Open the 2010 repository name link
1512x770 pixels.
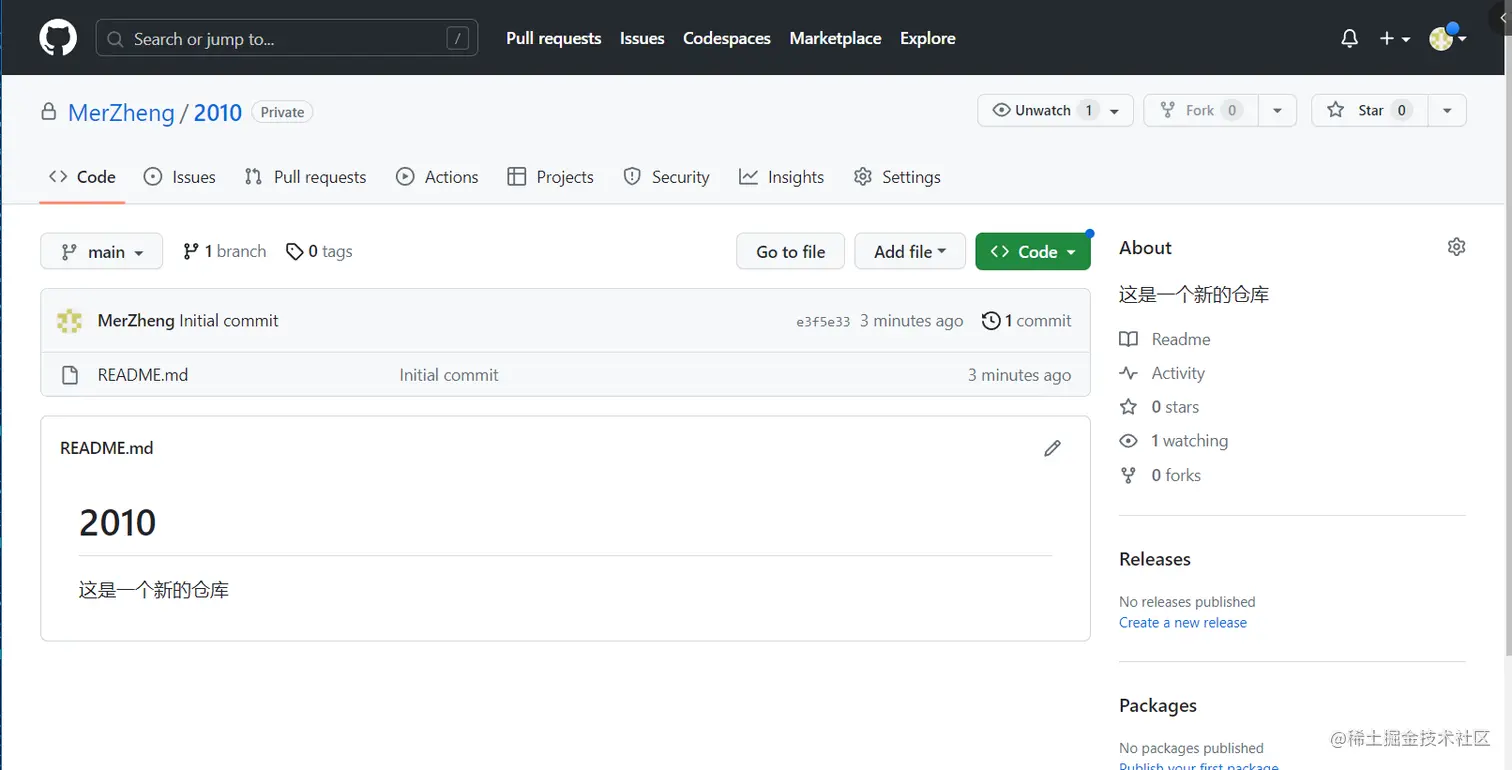pos(218,112)
